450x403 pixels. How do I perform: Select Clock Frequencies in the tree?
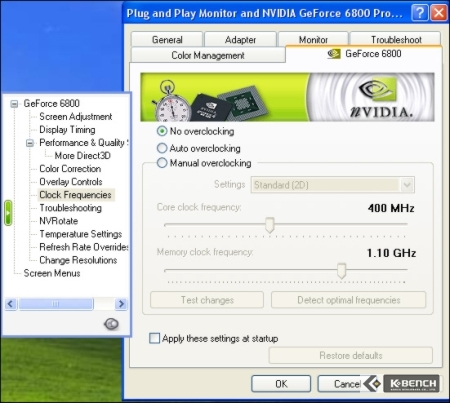[x=75, y=195]
